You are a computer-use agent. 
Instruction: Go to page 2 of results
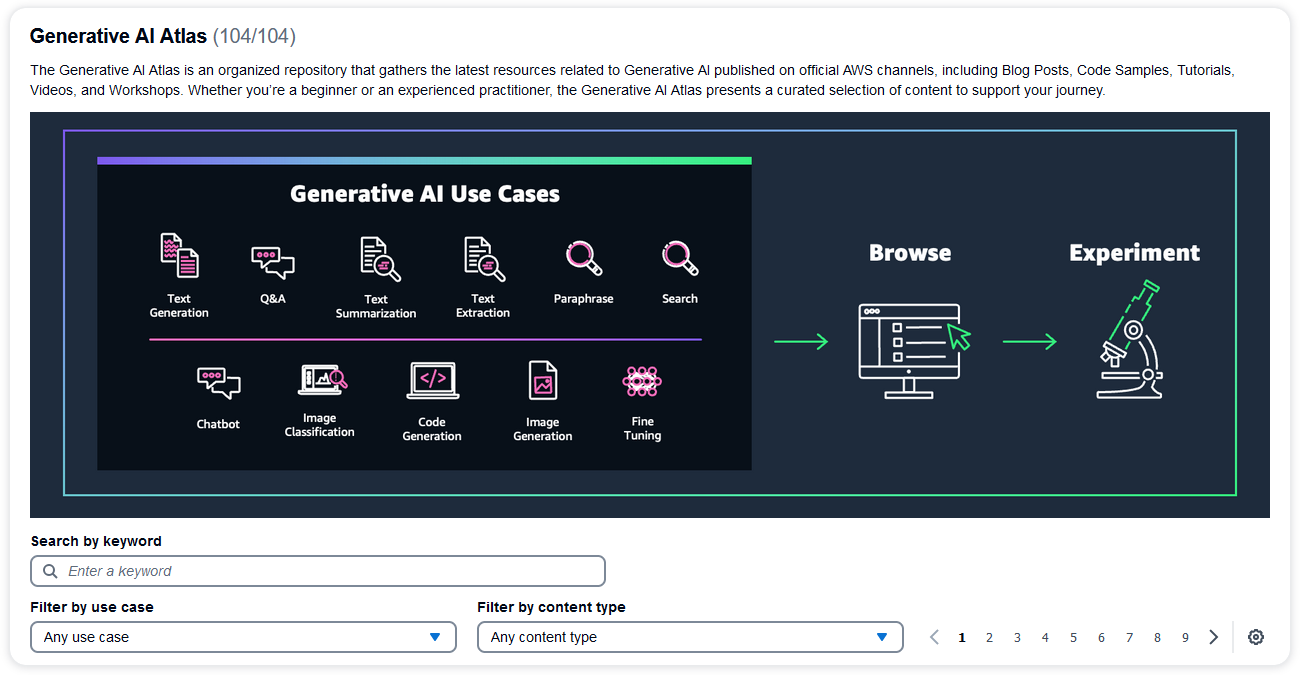tap(989, 637)
